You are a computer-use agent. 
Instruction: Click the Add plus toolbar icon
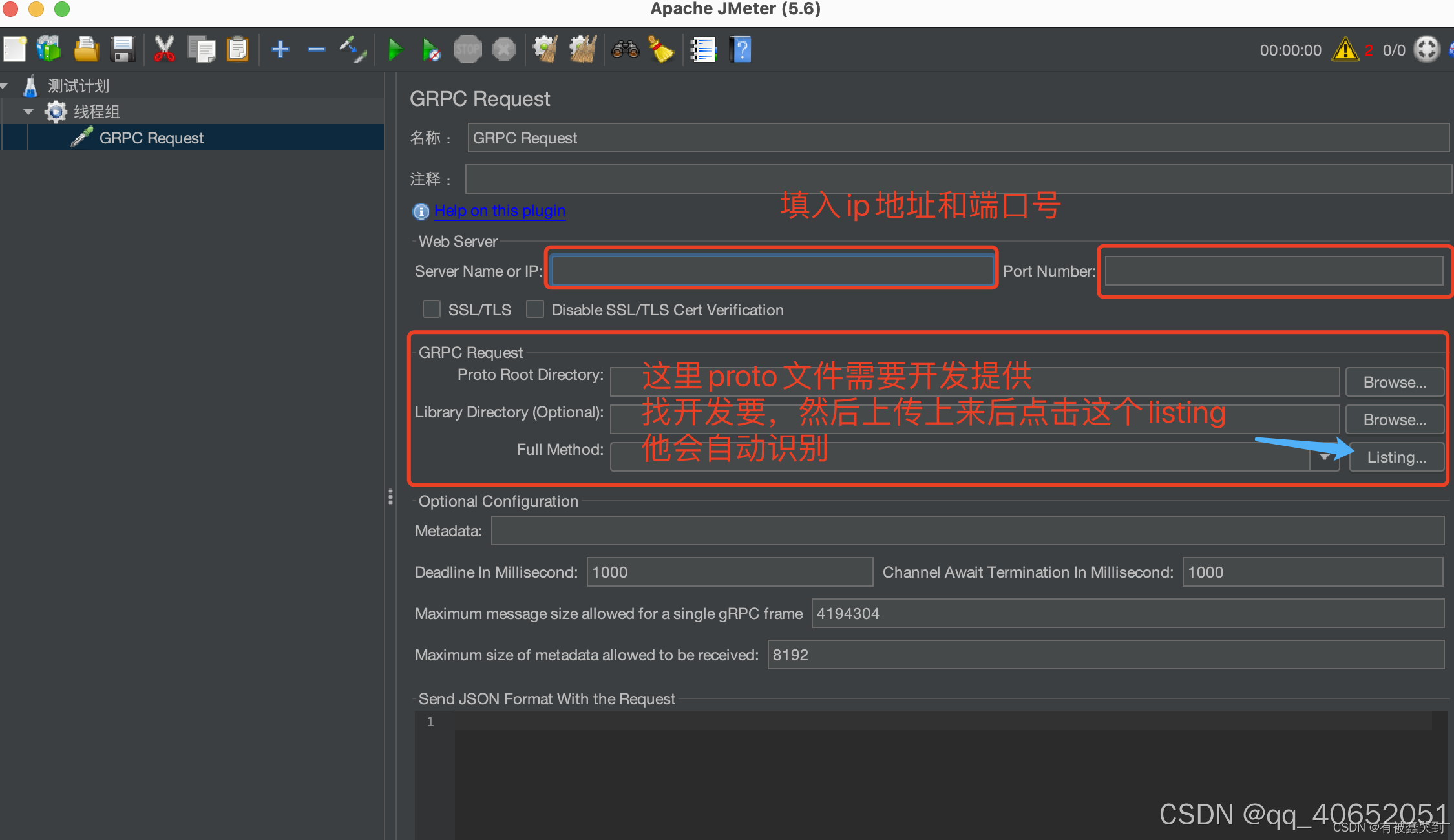pyautogui.click(x=280, y=50)
